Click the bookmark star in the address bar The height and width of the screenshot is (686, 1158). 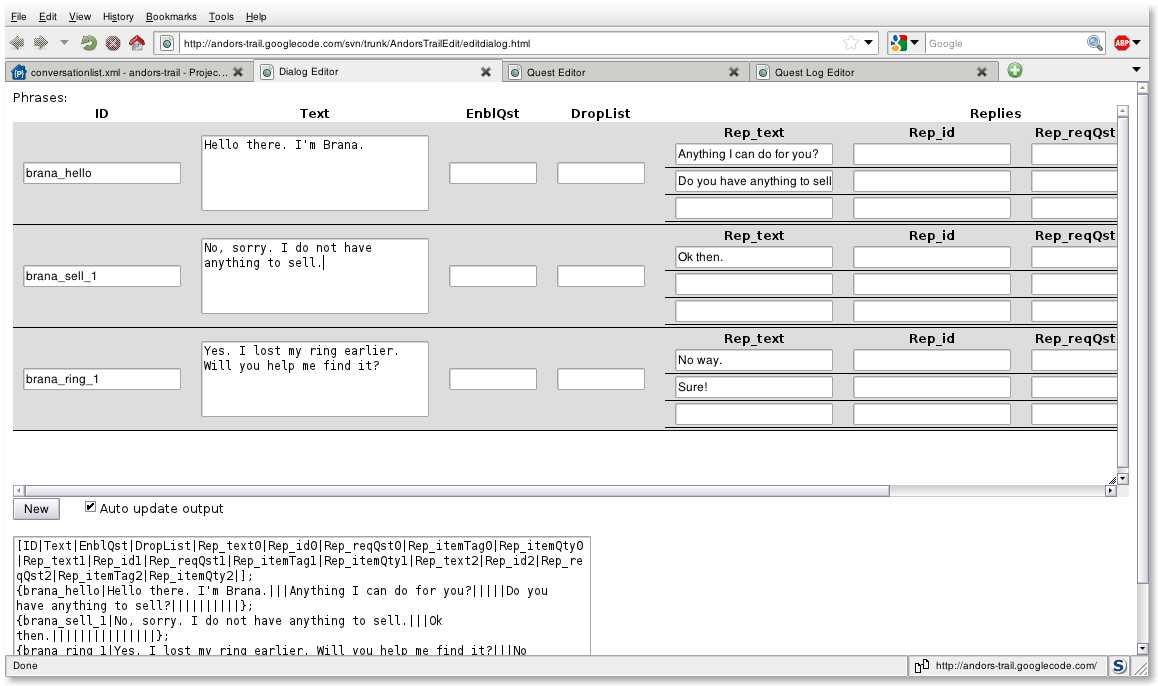(x=850, y=43)
